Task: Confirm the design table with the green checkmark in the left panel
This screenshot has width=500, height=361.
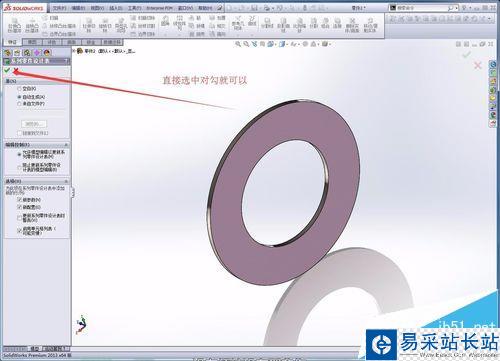Action: click(7, 70)
